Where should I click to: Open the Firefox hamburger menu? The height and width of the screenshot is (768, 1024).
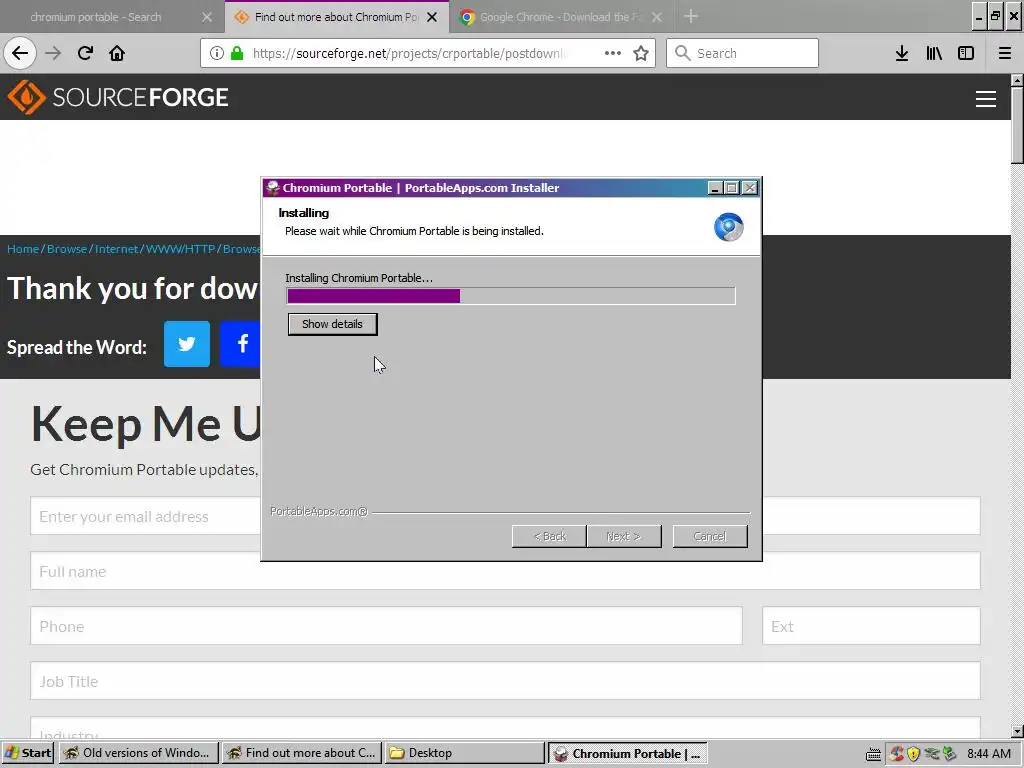[1005, 53]
